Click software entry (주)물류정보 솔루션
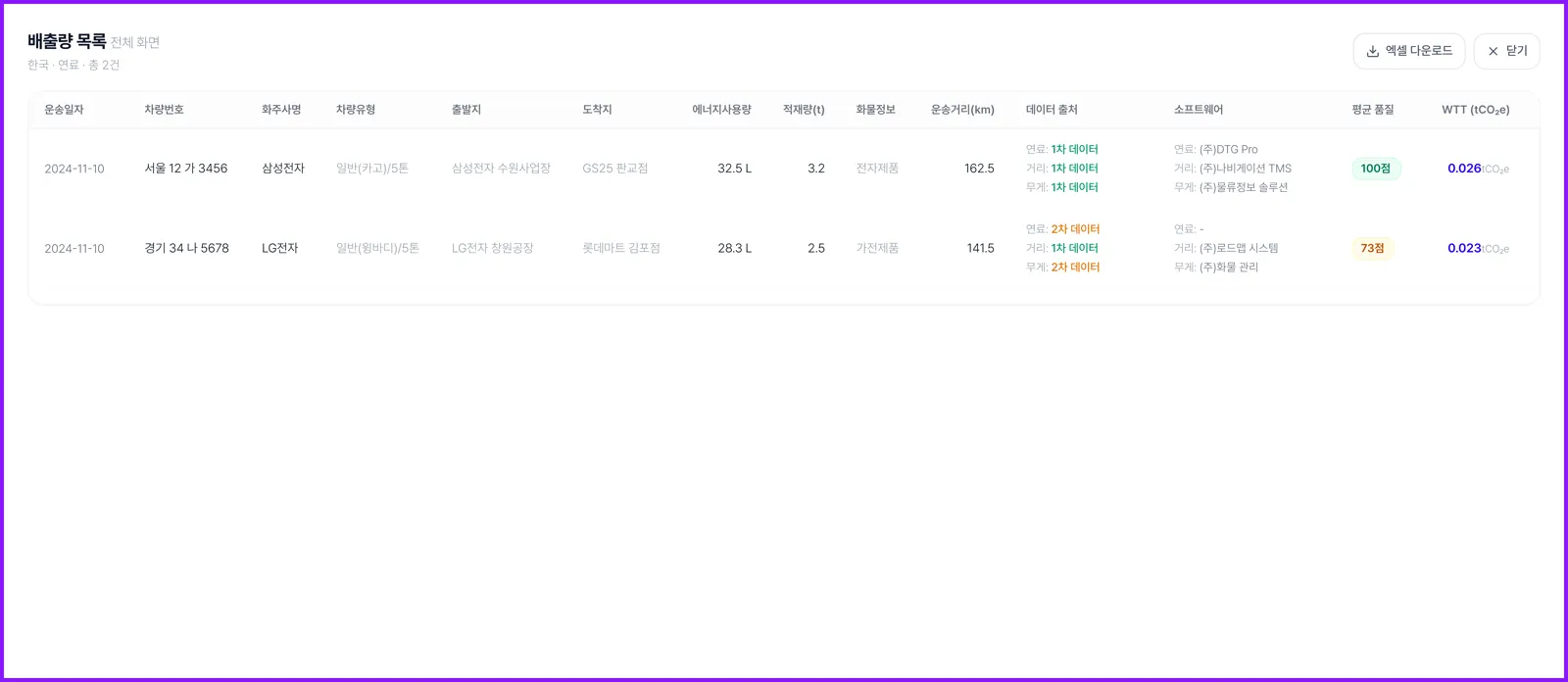1568x682 pixels. (x=1244, y=187)
